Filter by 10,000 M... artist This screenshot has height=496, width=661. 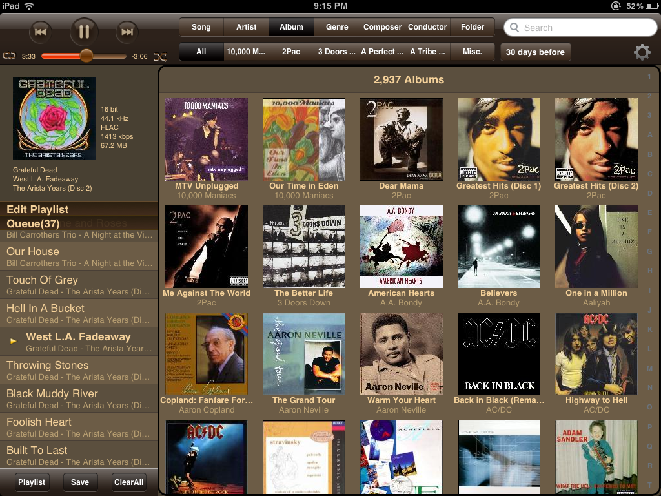(x=246, y=52)
